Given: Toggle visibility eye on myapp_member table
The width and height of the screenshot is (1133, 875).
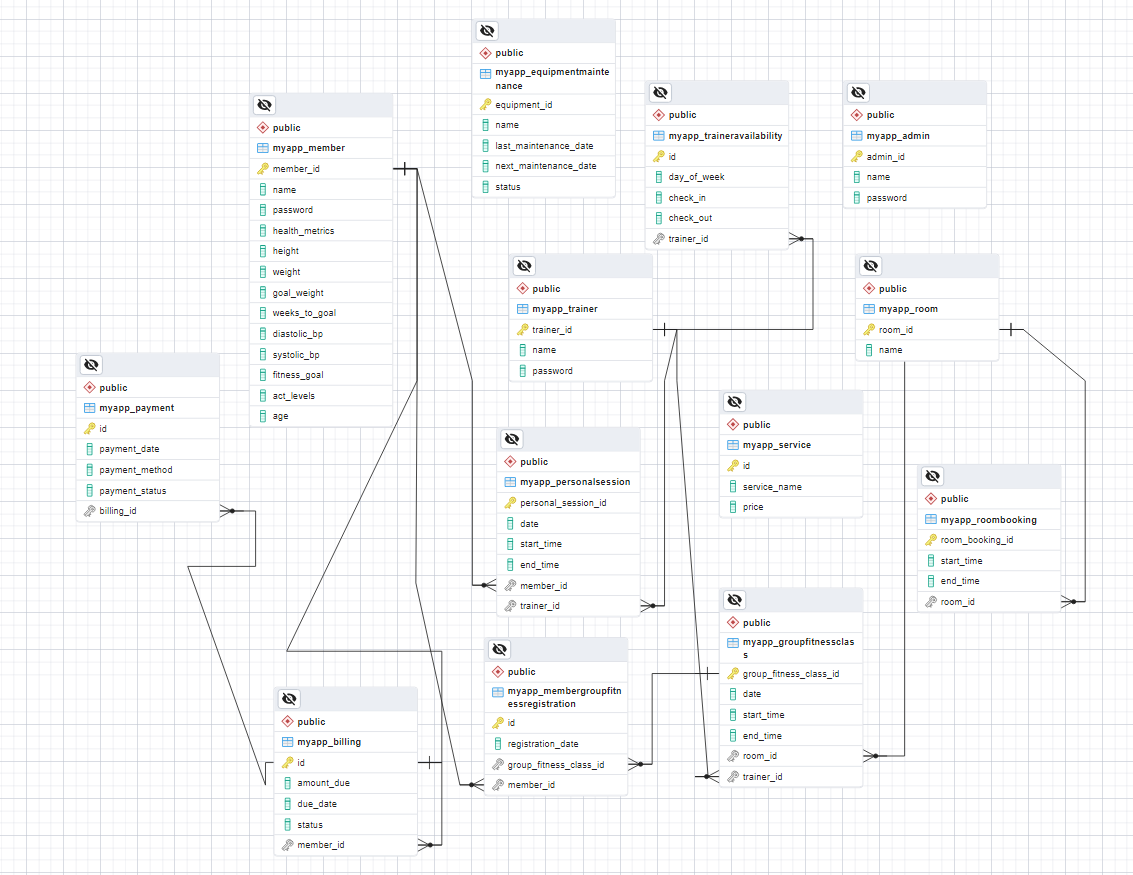Looking at the screenshot, I should (x=264, y=105).
